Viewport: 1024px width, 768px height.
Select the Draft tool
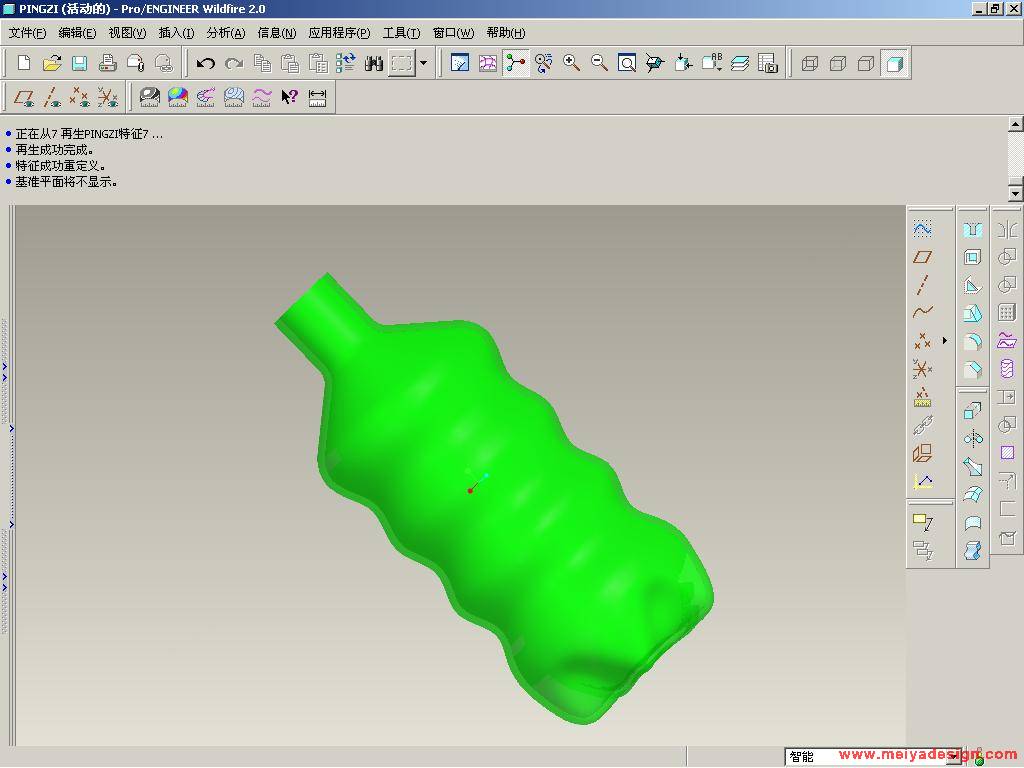tap(972, 313)
